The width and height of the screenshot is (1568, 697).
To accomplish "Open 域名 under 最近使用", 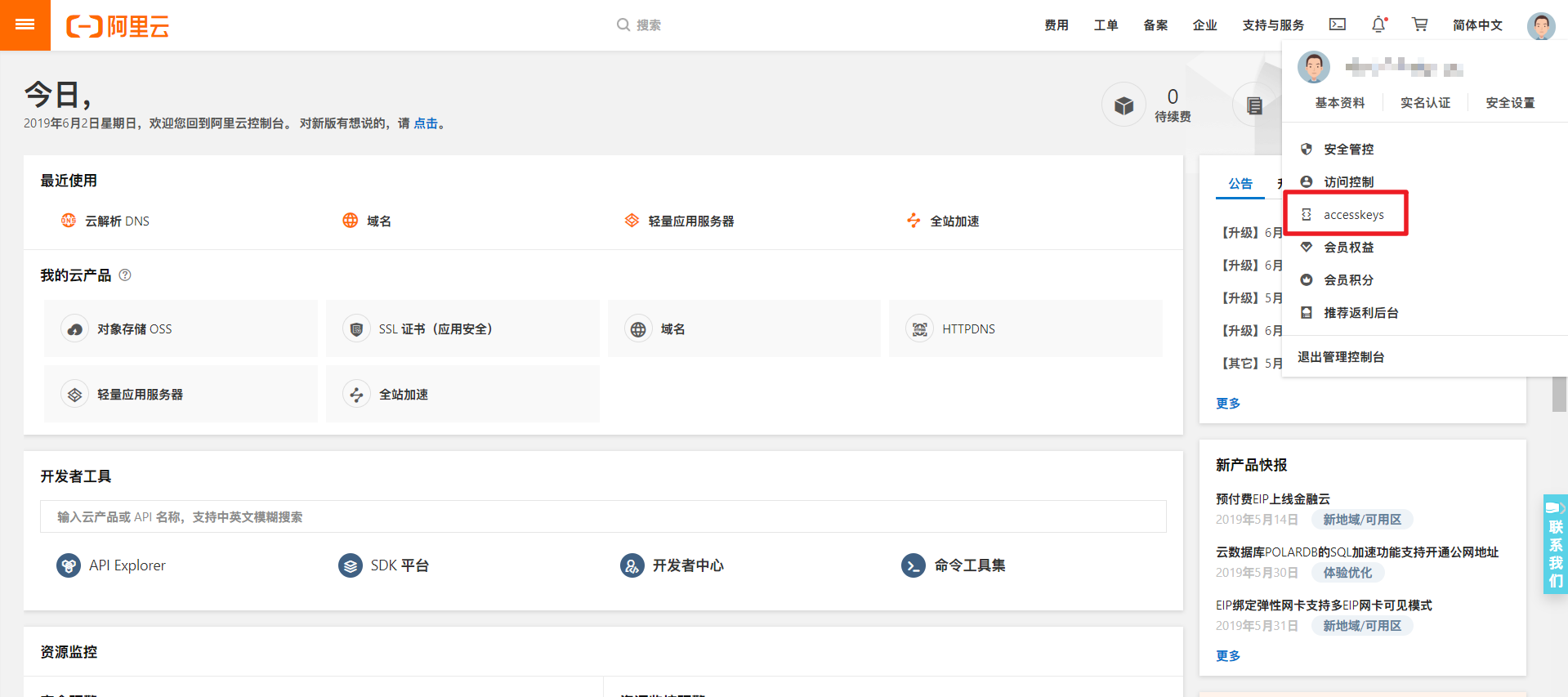I will (x=367, y=221).
